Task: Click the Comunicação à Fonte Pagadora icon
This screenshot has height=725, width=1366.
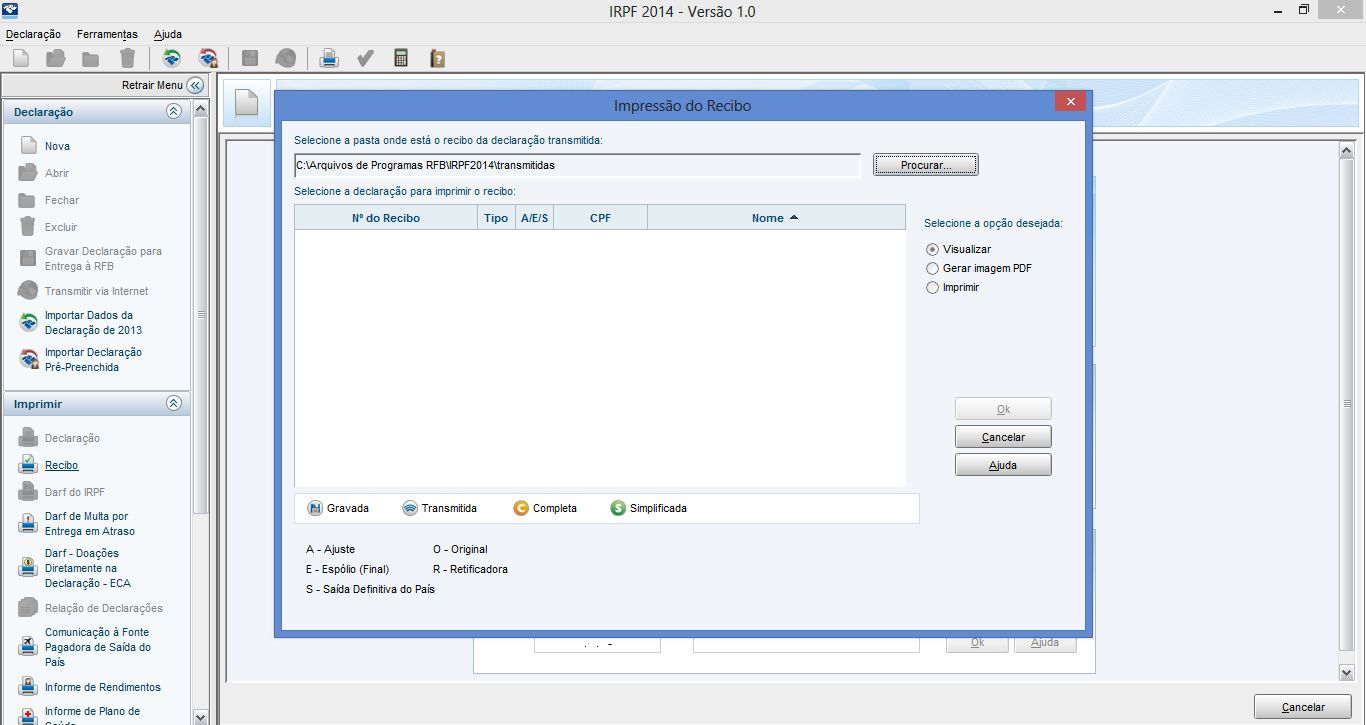Action: tap(28, 647)
